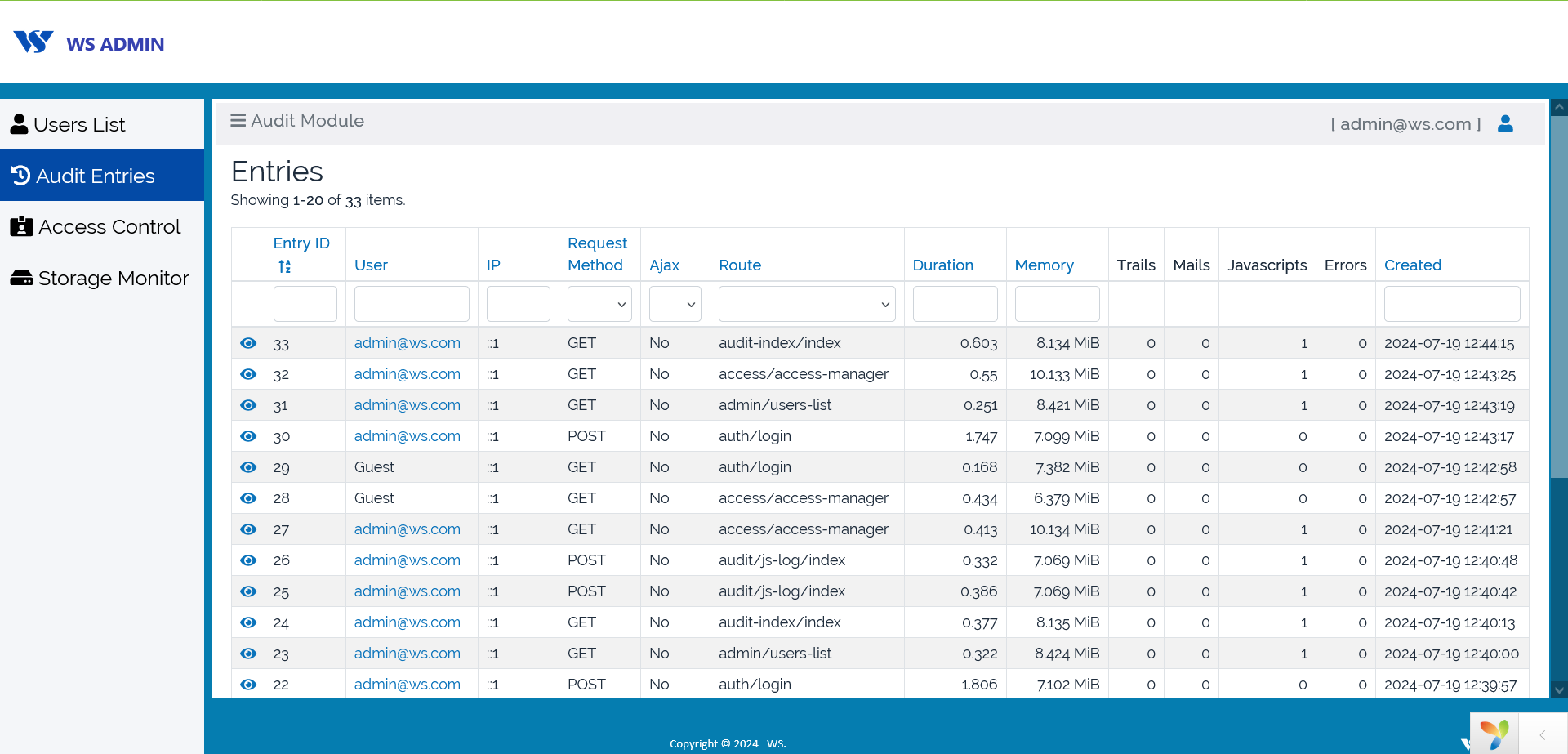The width and height of the screenshot is (1568, 754).
Task: Select Storage Monitor in the sidebar
Action: pyautogui.click(x=113, y=278)
